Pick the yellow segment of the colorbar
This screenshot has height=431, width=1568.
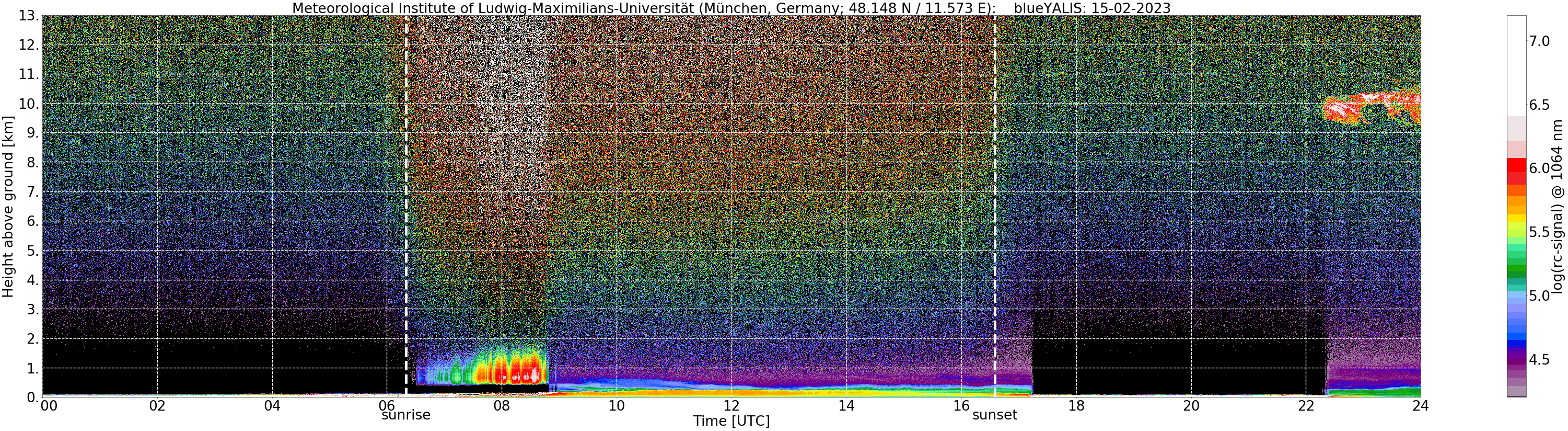click(1516, 218)
